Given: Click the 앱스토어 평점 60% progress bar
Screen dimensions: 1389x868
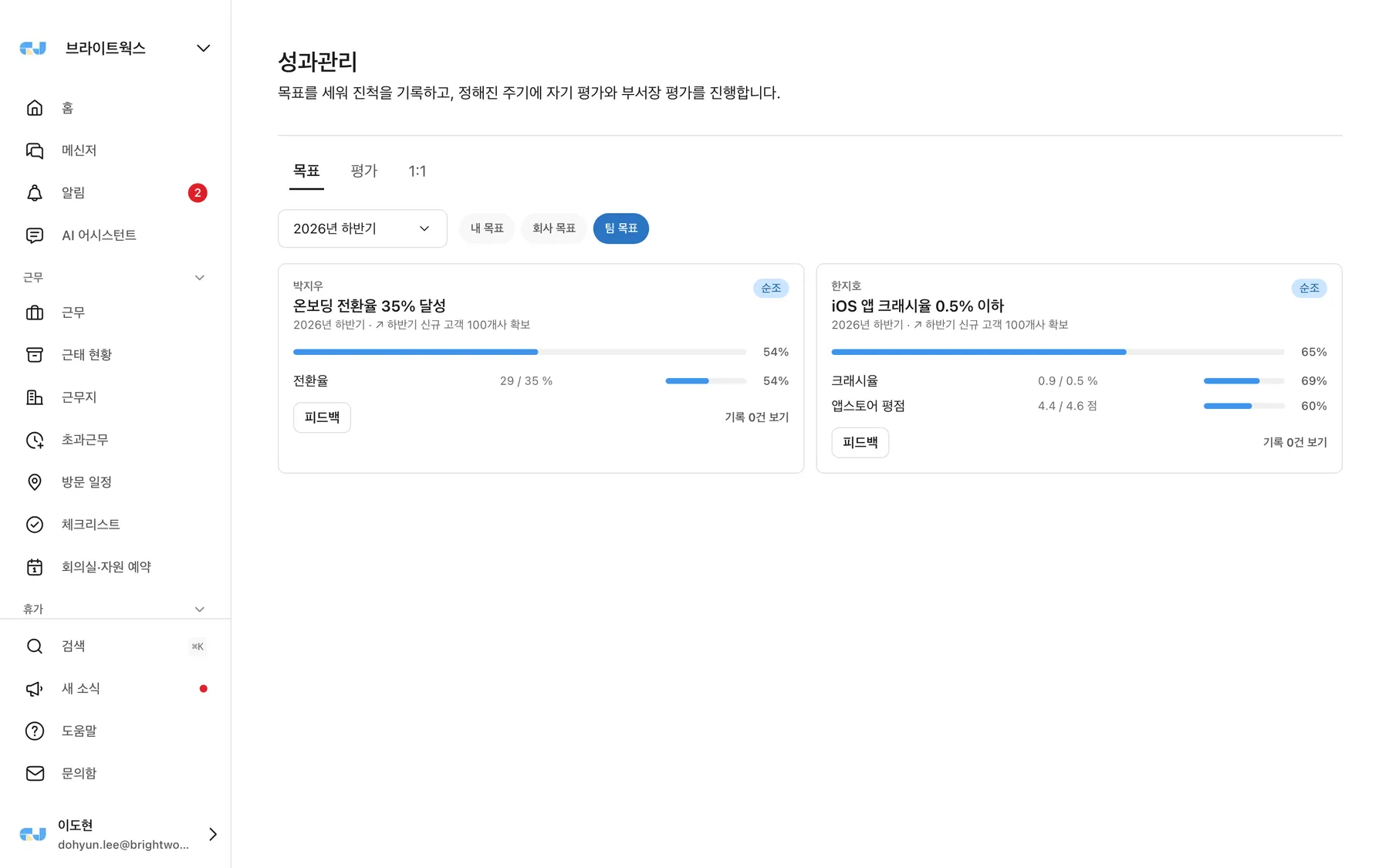Looking at the screenshot, I should [x=1244, y=406].
